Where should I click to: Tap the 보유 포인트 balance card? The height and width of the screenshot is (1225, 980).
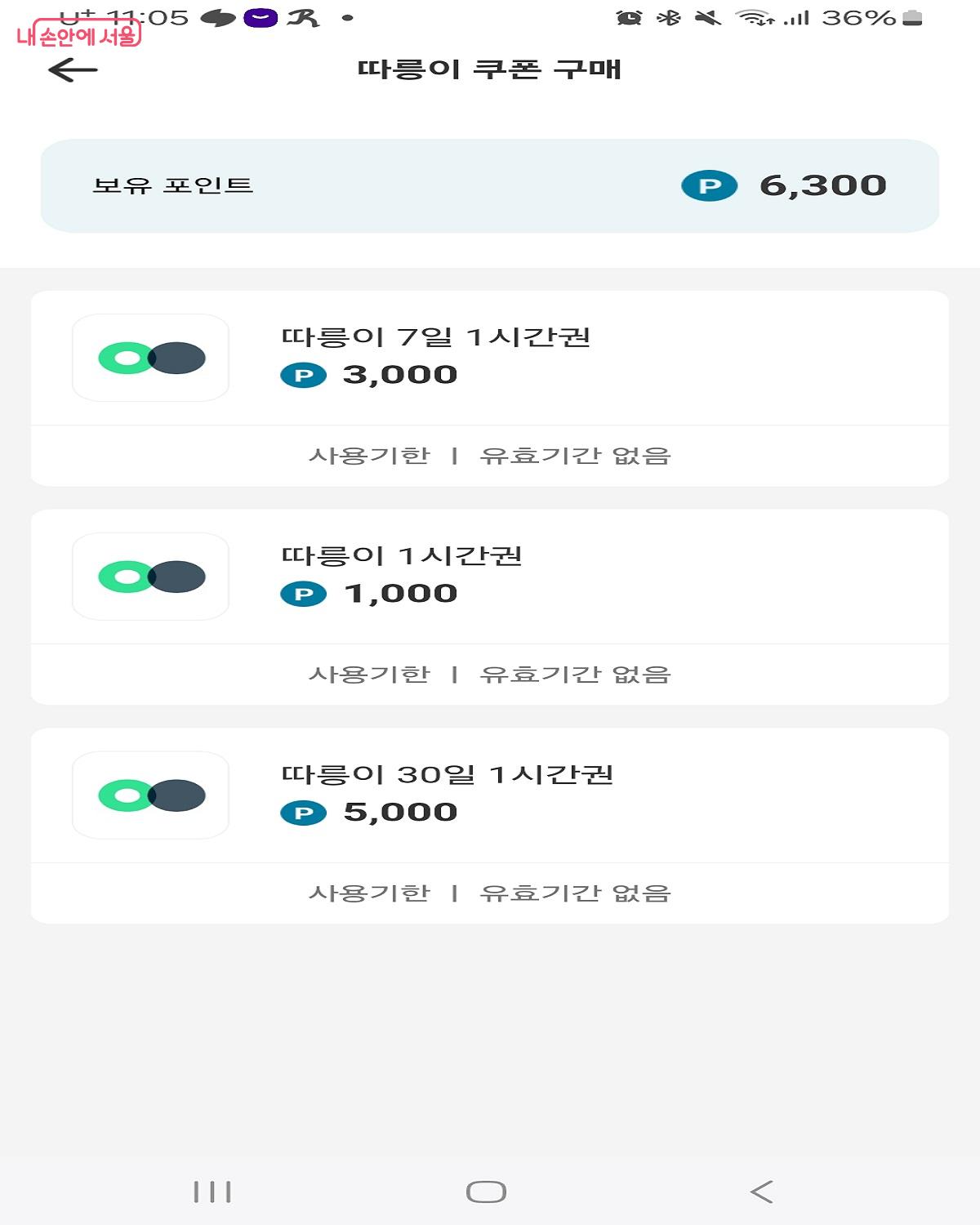[490, 186]
